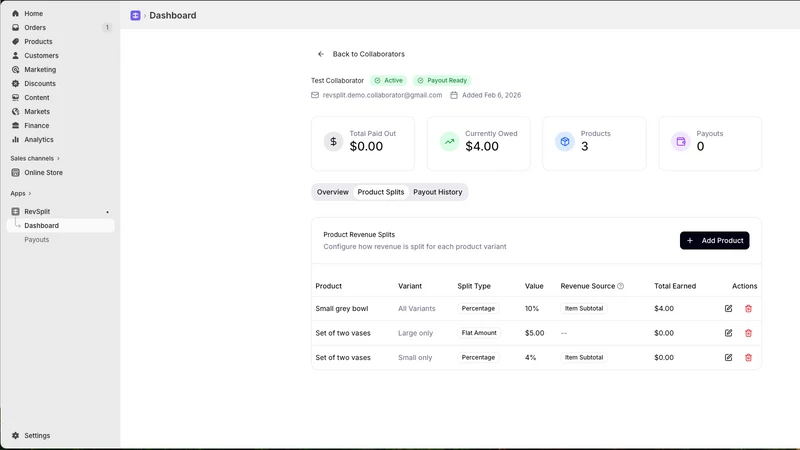Click the 'Total Earned' column header
The width and height of the screenshot is (800, 450).
click(674, 286)
